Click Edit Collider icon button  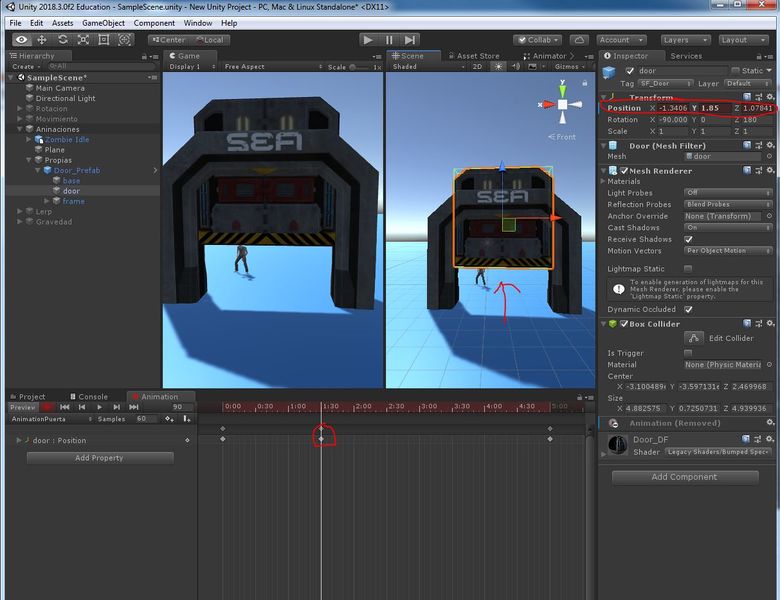(x=694, y=338)
